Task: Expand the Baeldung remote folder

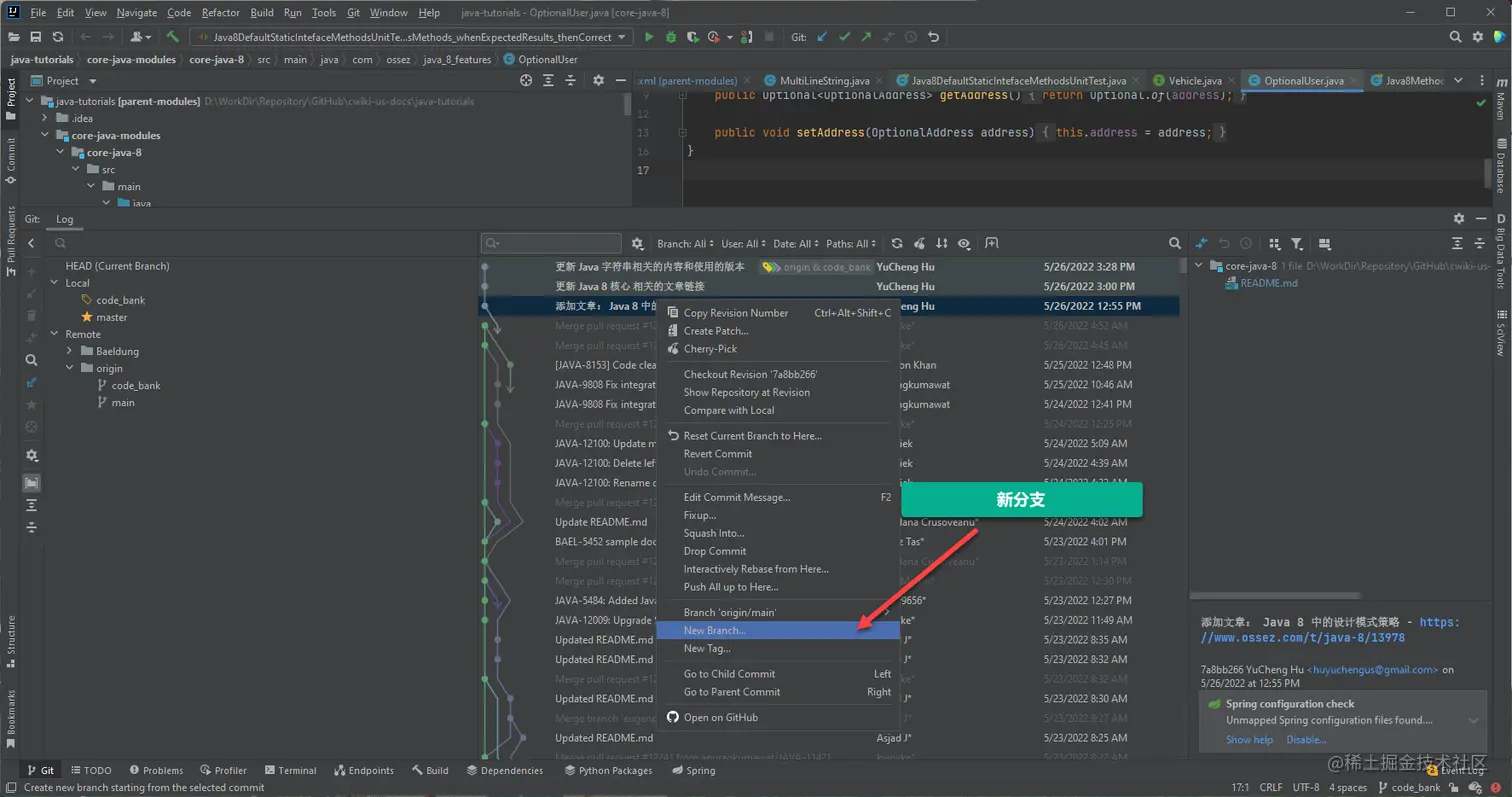Action: 70,351
